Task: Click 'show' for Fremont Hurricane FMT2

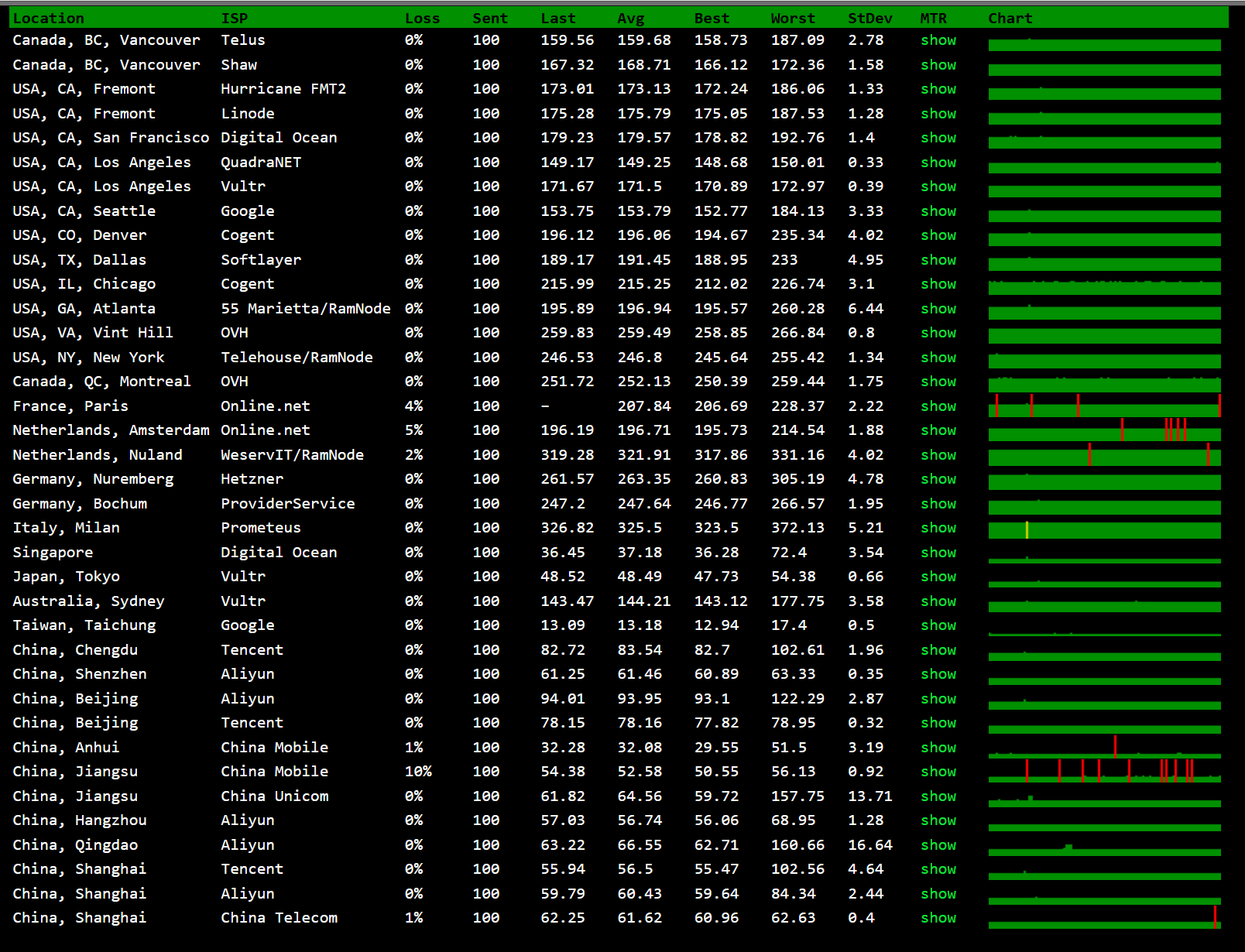Action: pos(938,89)
